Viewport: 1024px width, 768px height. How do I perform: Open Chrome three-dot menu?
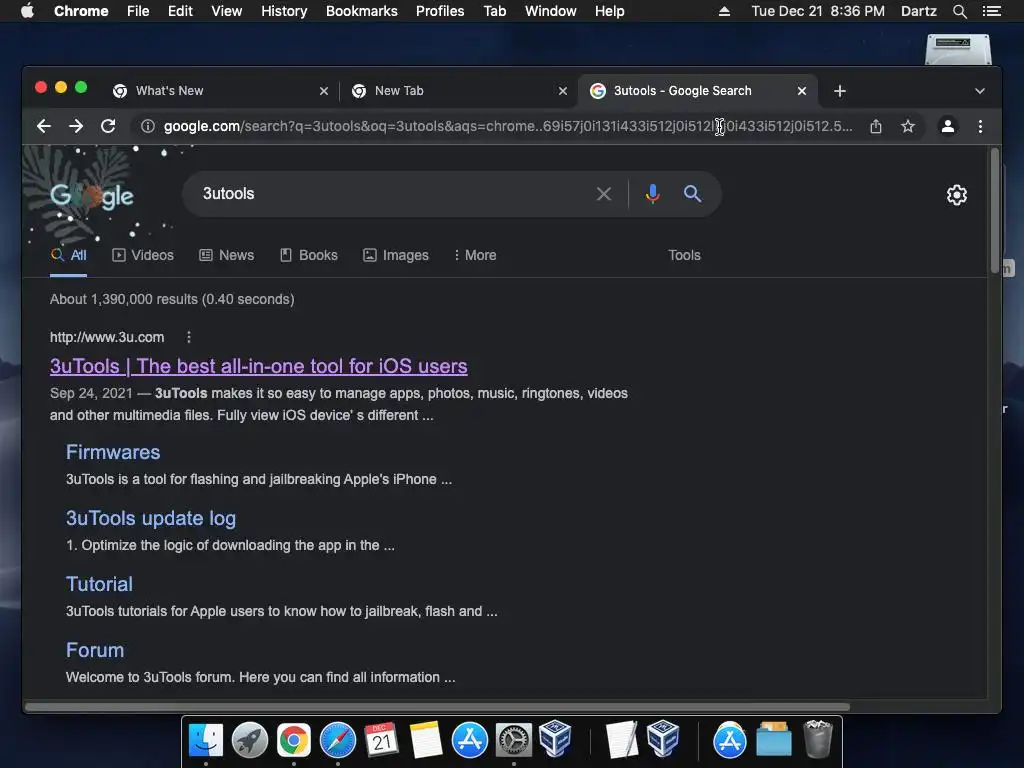click(980, 126)
